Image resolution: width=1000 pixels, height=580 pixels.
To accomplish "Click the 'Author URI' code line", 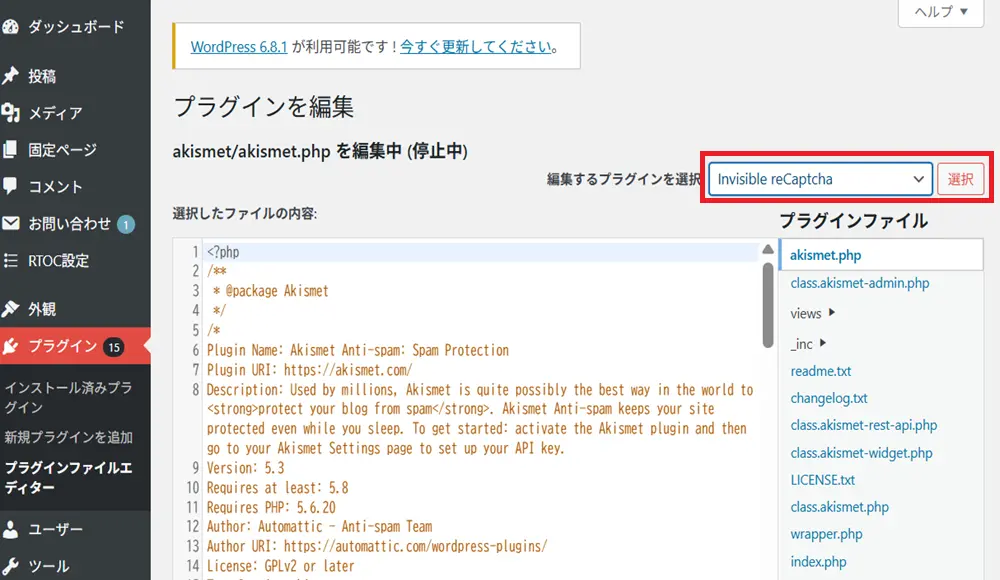I will [376, 547].
